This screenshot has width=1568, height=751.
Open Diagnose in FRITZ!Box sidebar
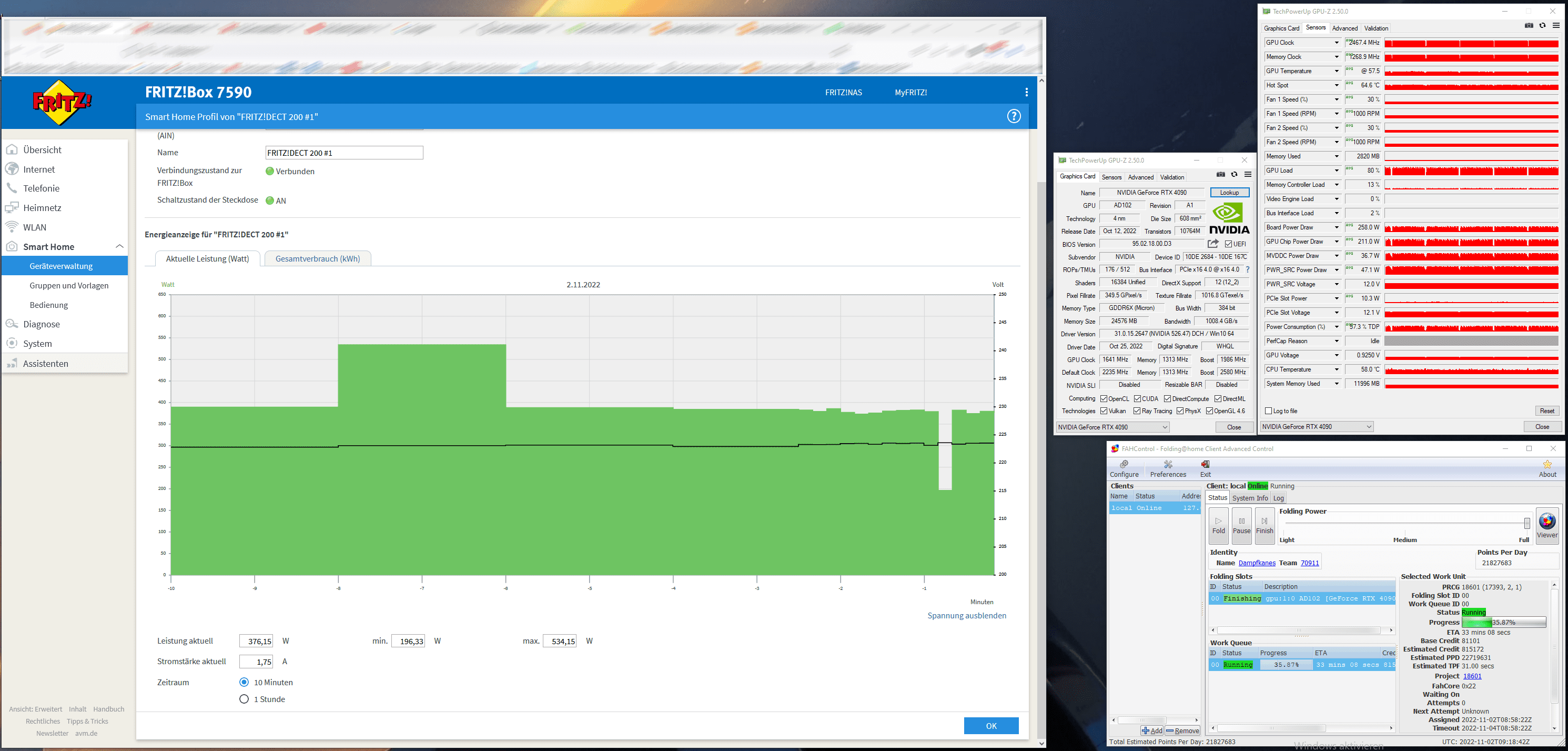pyautogui.click(x=42, y=324)
